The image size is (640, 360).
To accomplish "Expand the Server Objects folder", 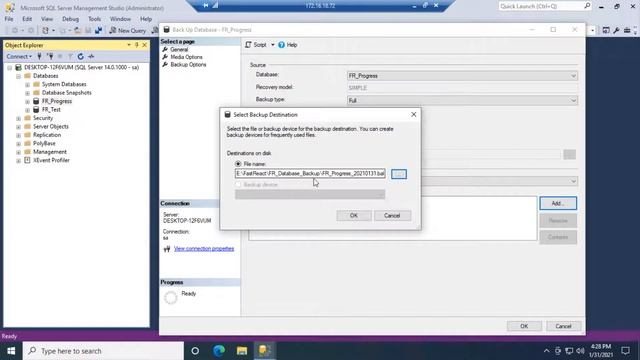I will click(x=18, y=127).
